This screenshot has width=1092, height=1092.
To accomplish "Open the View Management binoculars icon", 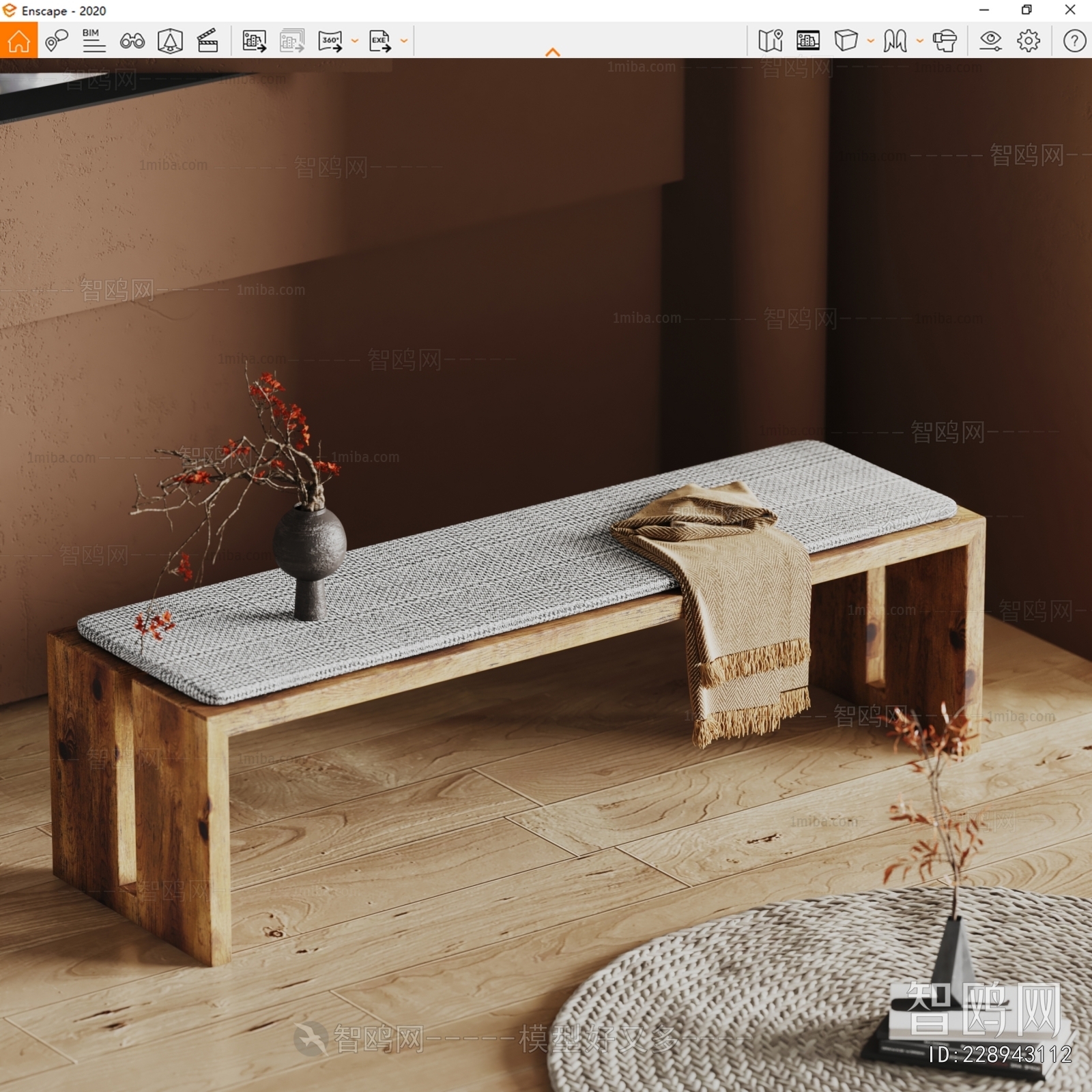I will tap(132, 41).
